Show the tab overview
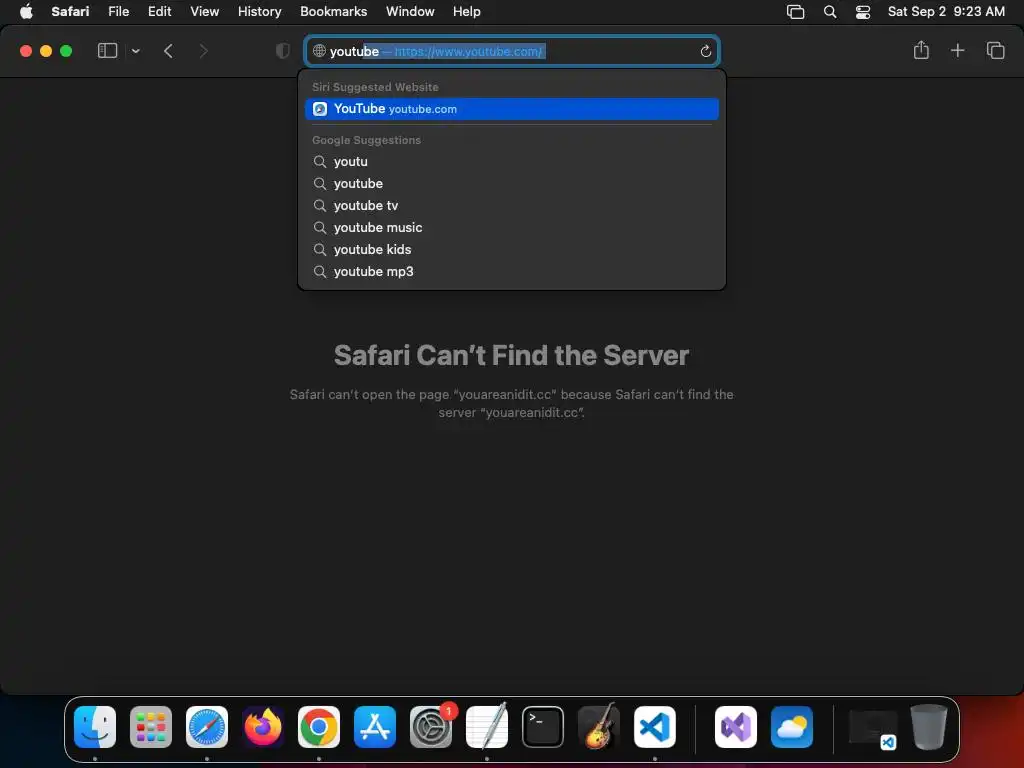The image size is (1024, 768). point(995,50)
